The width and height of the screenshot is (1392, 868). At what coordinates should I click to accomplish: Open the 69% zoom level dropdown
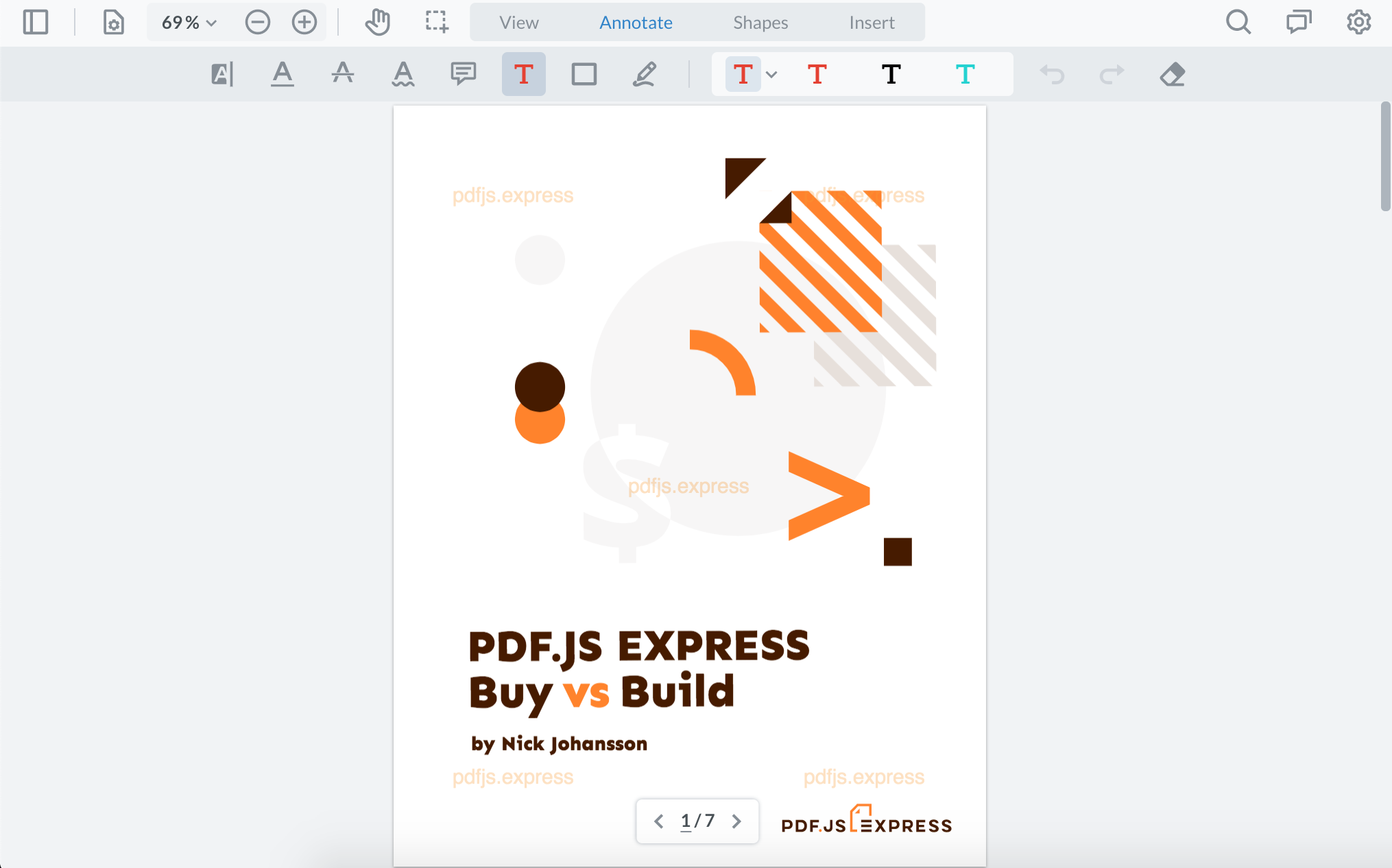coord(189,23)
